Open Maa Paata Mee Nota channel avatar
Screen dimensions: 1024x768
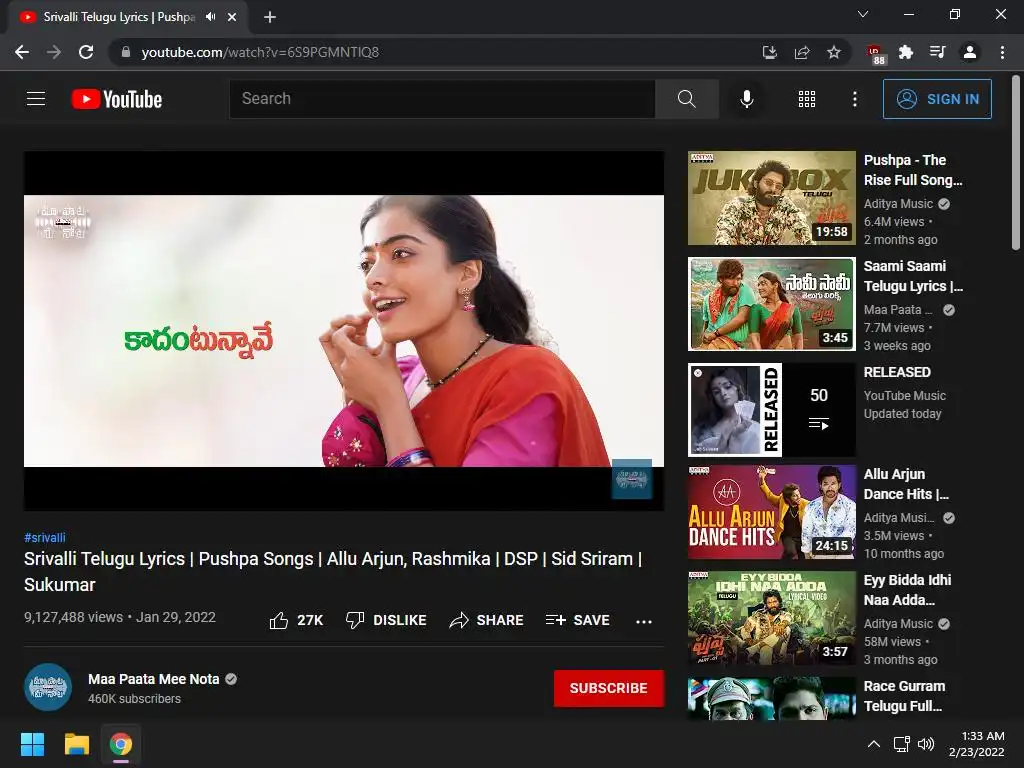(x=48, y=687)
